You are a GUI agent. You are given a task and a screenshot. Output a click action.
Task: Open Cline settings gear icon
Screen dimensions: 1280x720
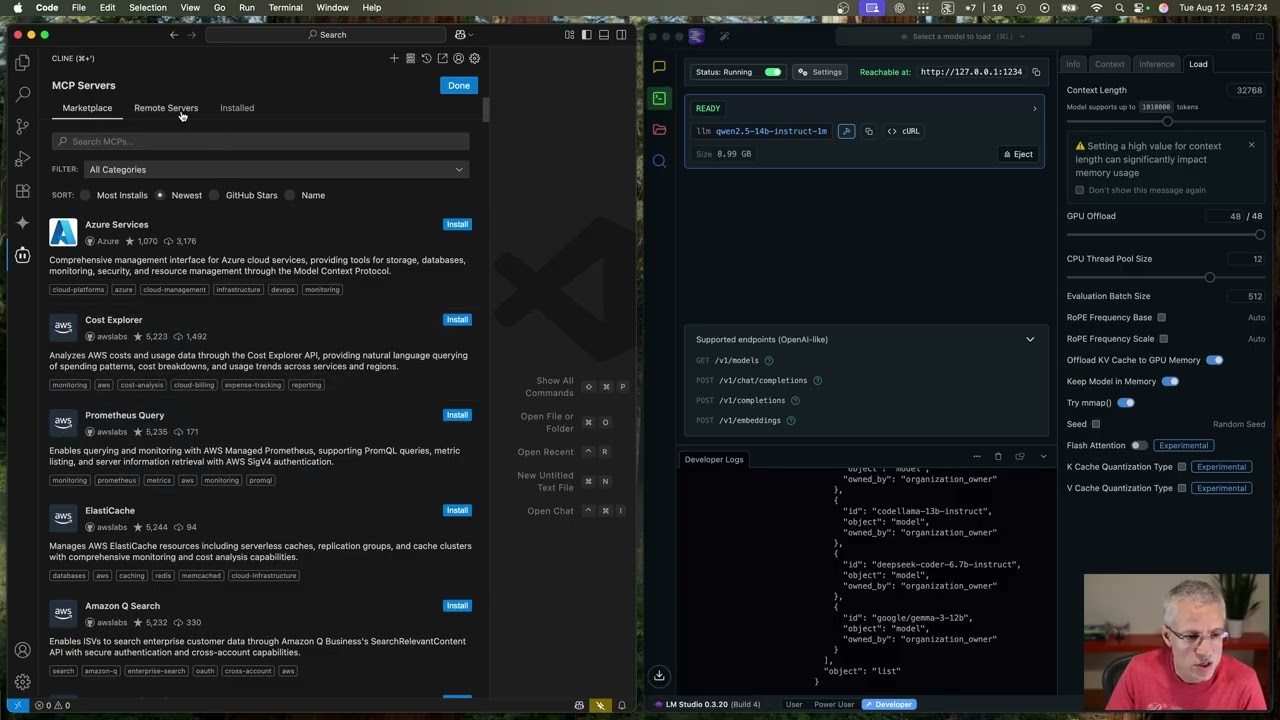pos(474,59)
